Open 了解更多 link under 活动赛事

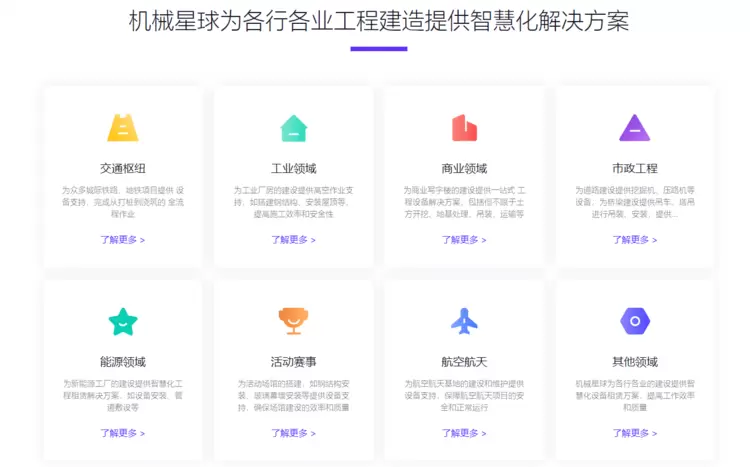294,433
